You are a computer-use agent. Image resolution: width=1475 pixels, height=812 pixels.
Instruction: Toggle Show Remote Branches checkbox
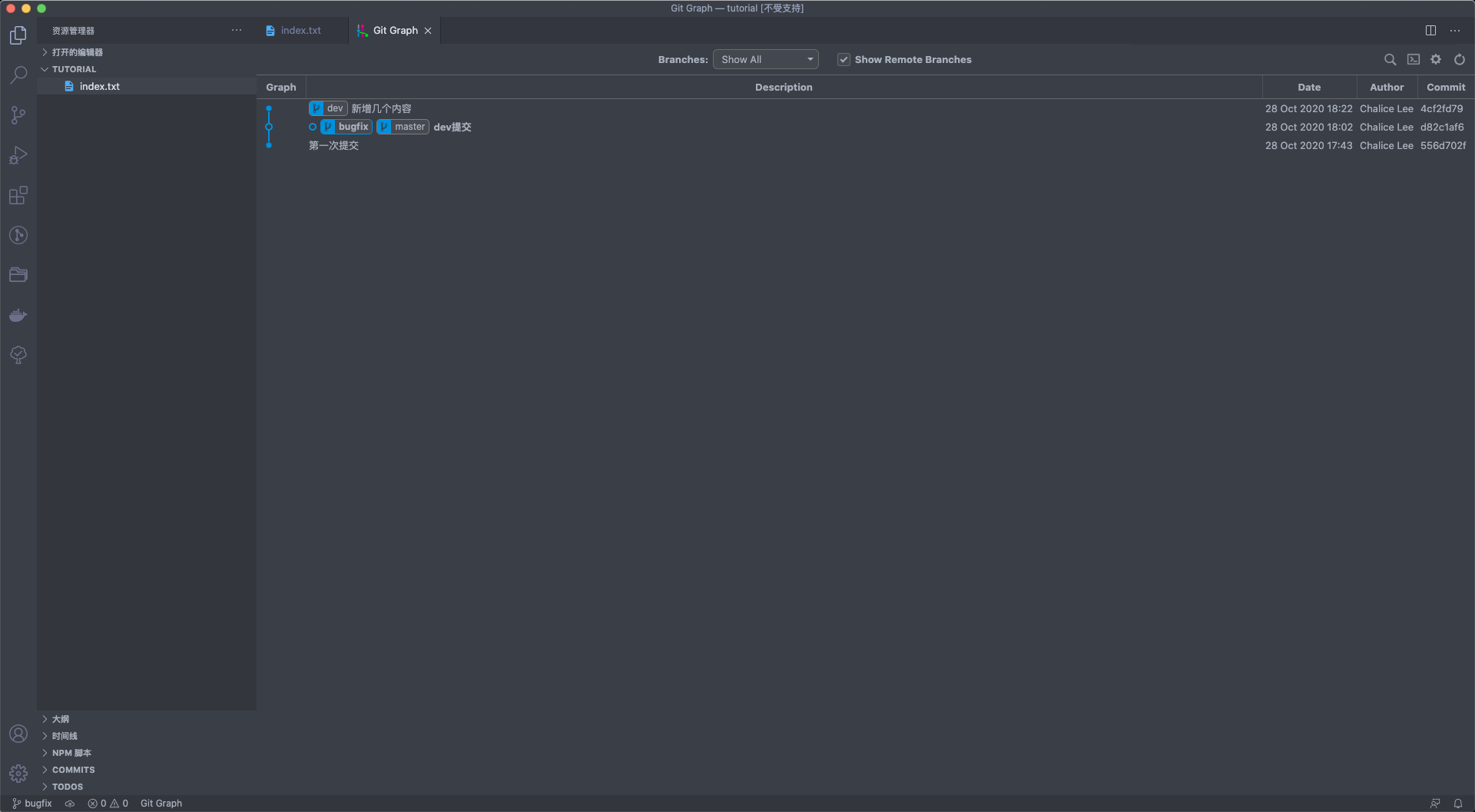pos(844,60)
